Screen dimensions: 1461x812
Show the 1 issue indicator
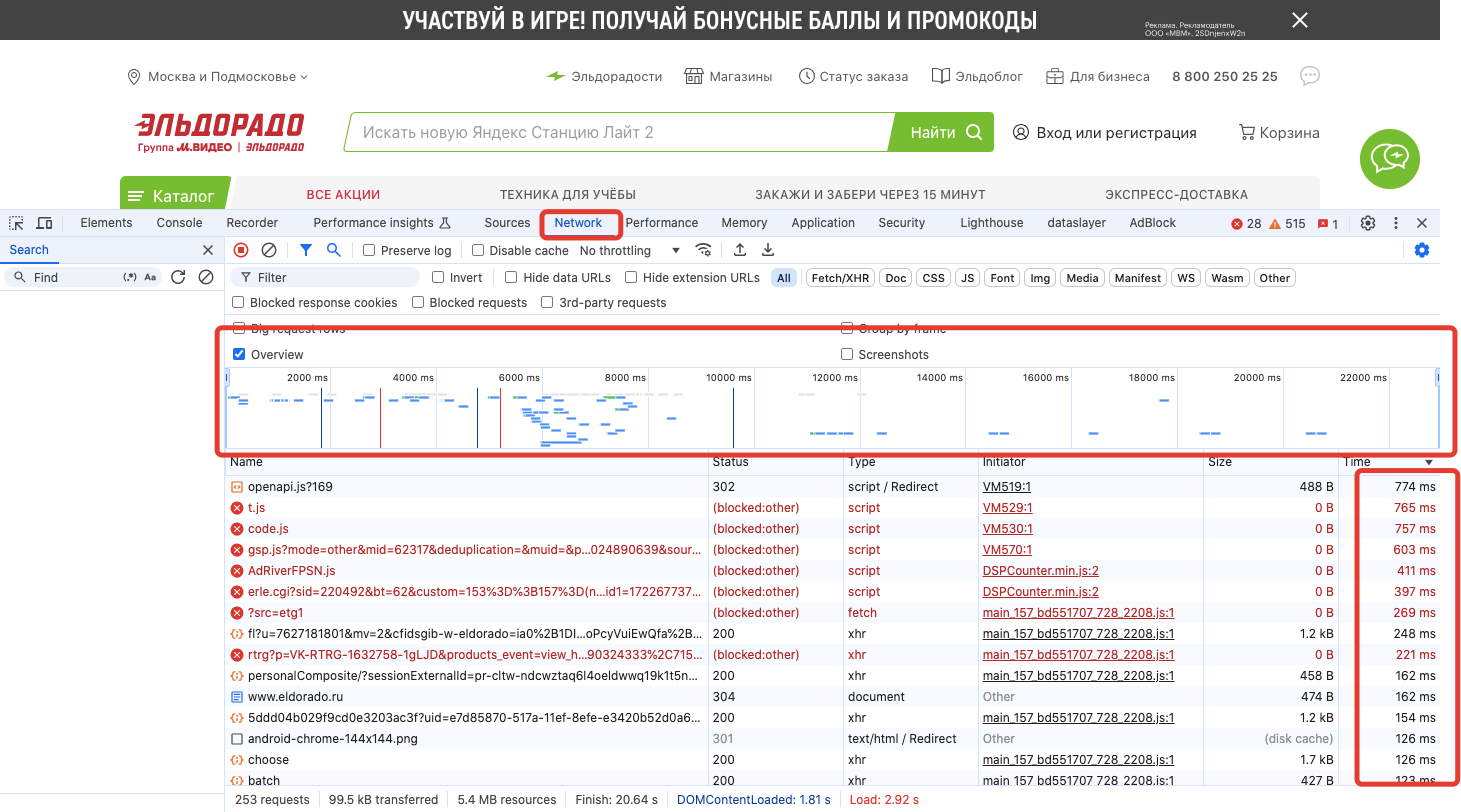pos(1328,224)
